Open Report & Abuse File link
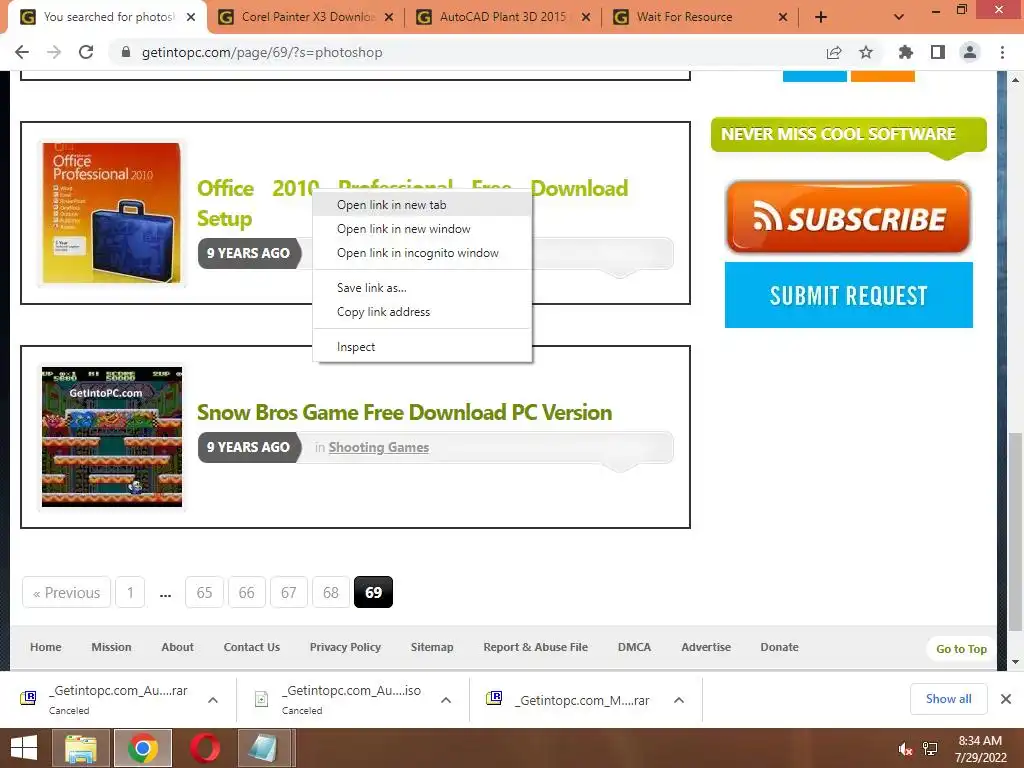Screen dimensions: 1024x768 tap(536, 647)
